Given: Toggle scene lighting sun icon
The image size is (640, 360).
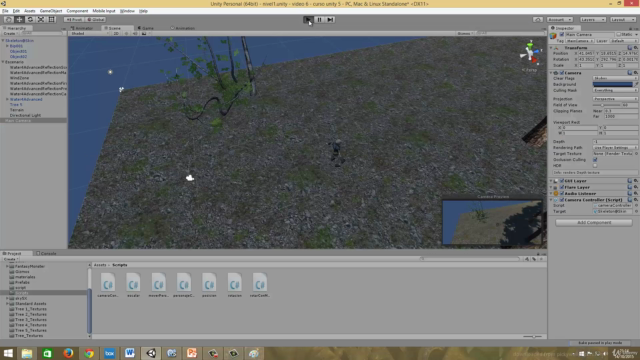Looking at the screenshot, I should (x=126, y=33).
